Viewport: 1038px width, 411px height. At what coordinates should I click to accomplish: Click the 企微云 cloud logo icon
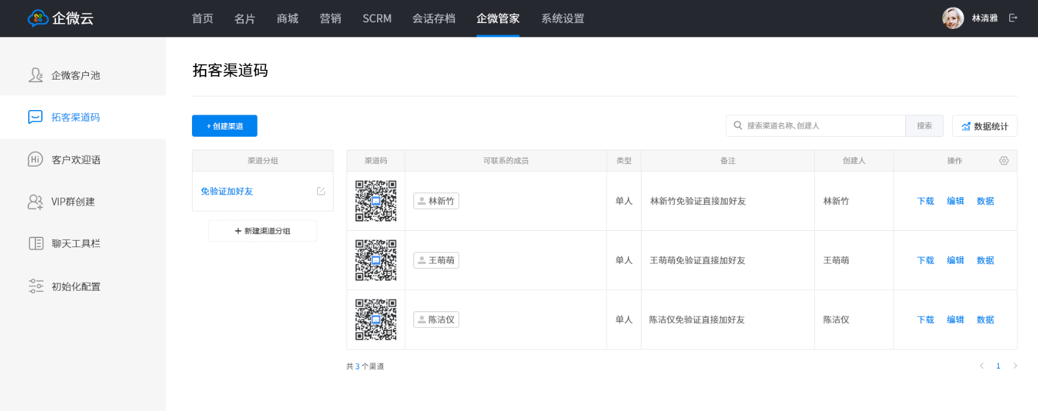pos(38,18)
